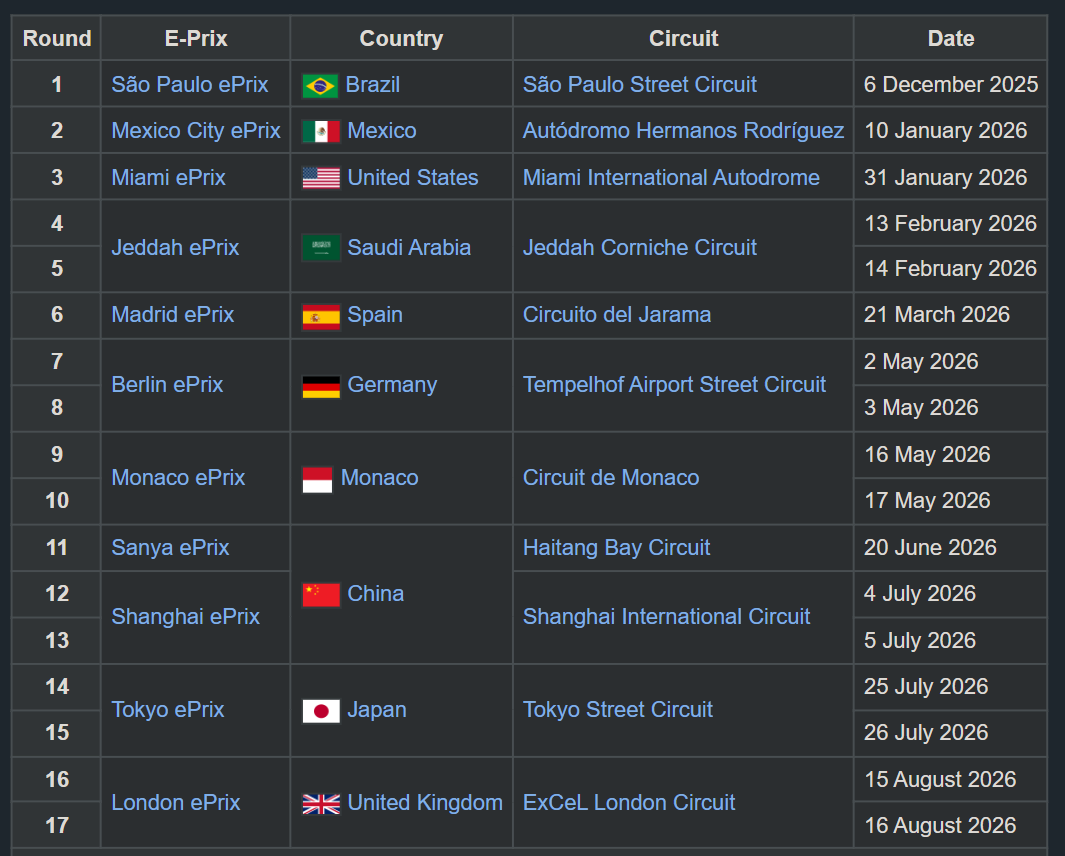The width and height of the screenshot is (1065, 856).
Task: Click the Round column header
Action: point(56,38)
